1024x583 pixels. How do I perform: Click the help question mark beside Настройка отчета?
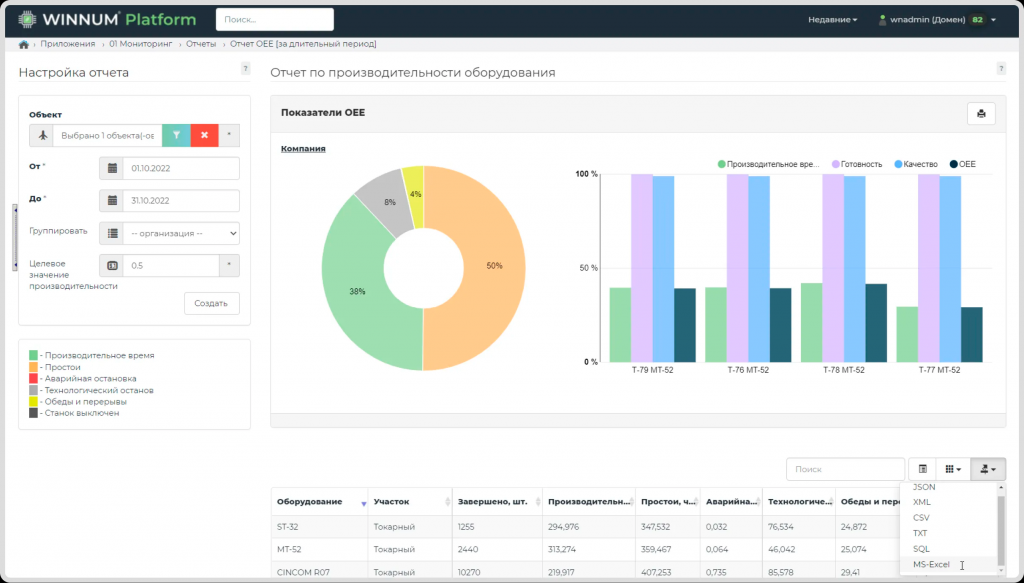(246, 69)
